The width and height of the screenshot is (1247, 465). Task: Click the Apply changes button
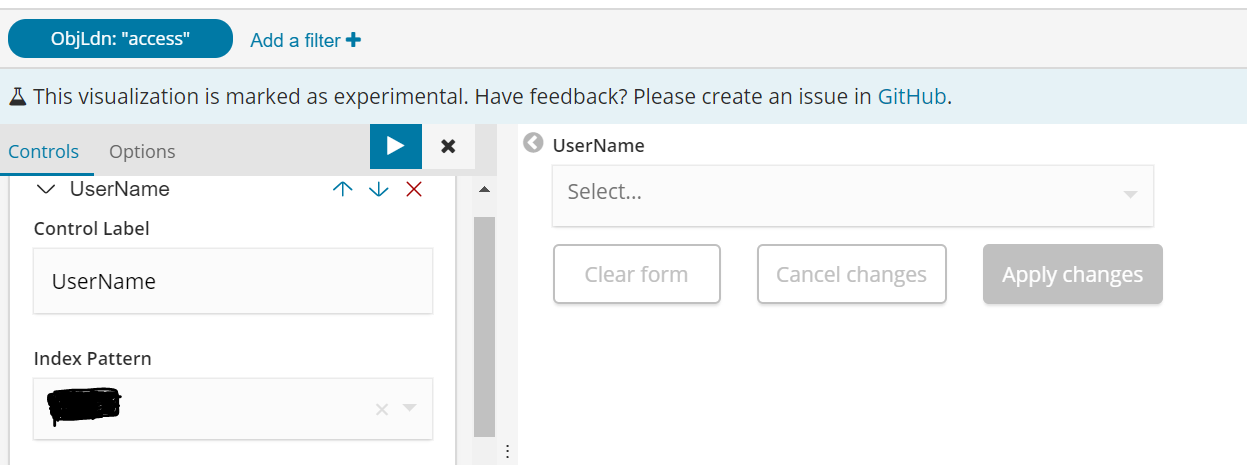(x=1072, y=274)
